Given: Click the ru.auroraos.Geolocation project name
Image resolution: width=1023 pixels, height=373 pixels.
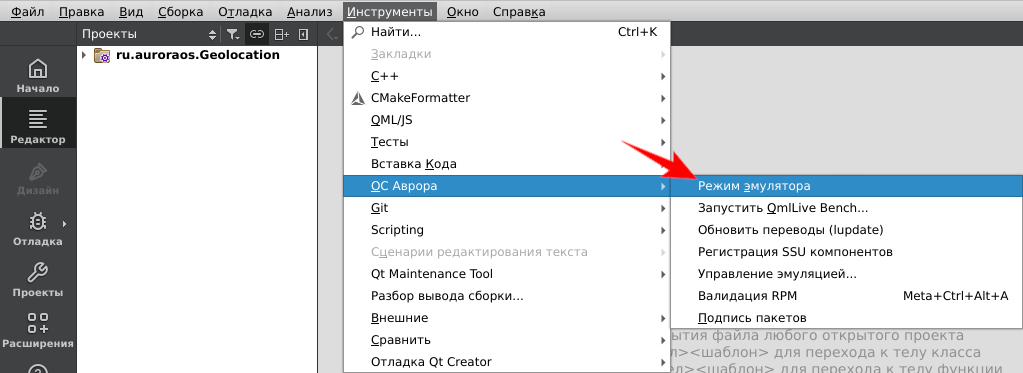Looking at the screenshot, I should pyautogui.click(x=198, y=55).
